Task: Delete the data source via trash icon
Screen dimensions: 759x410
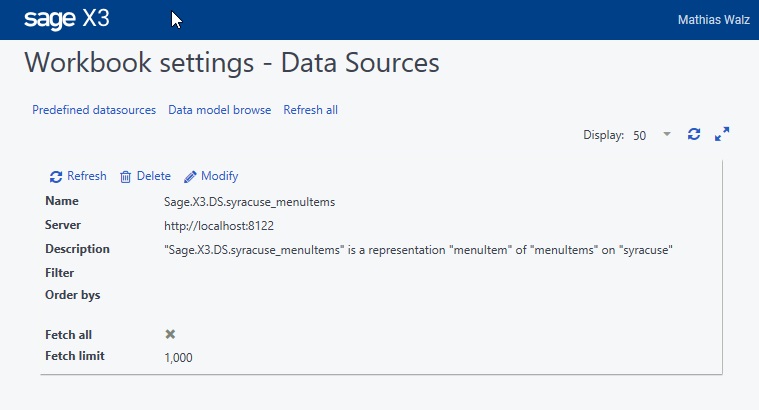Action: pyautogui.click(x=145, y=176)
